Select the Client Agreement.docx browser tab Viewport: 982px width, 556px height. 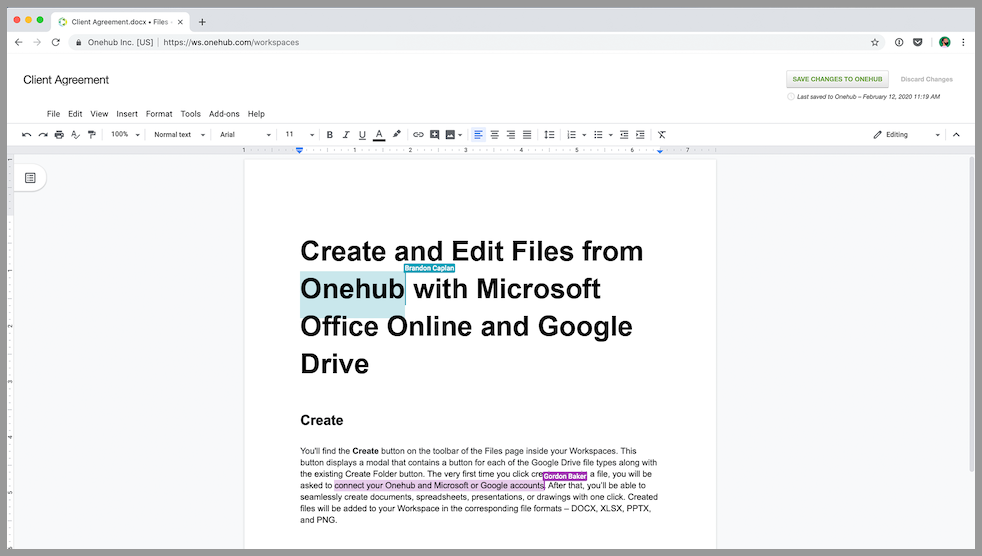click(x=119, y=22)
